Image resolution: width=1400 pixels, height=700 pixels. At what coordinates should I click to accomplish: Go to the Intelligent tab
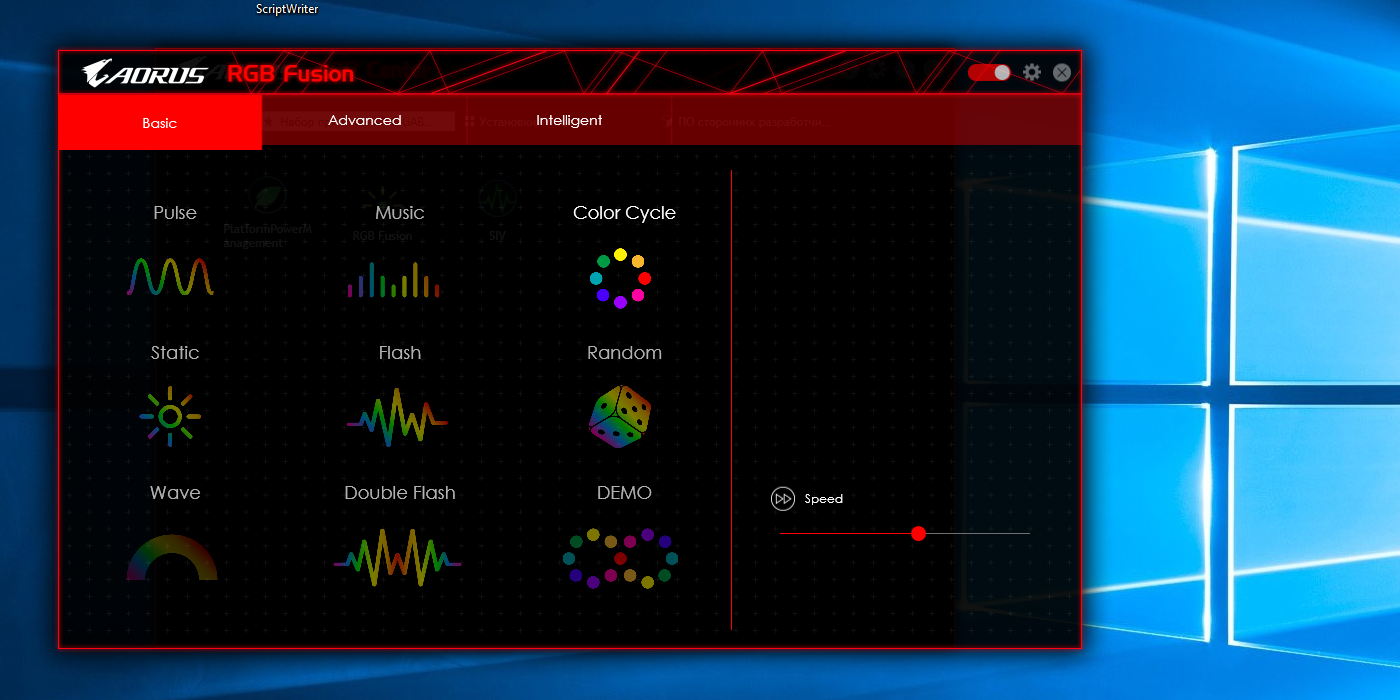(x=569, y=120)
